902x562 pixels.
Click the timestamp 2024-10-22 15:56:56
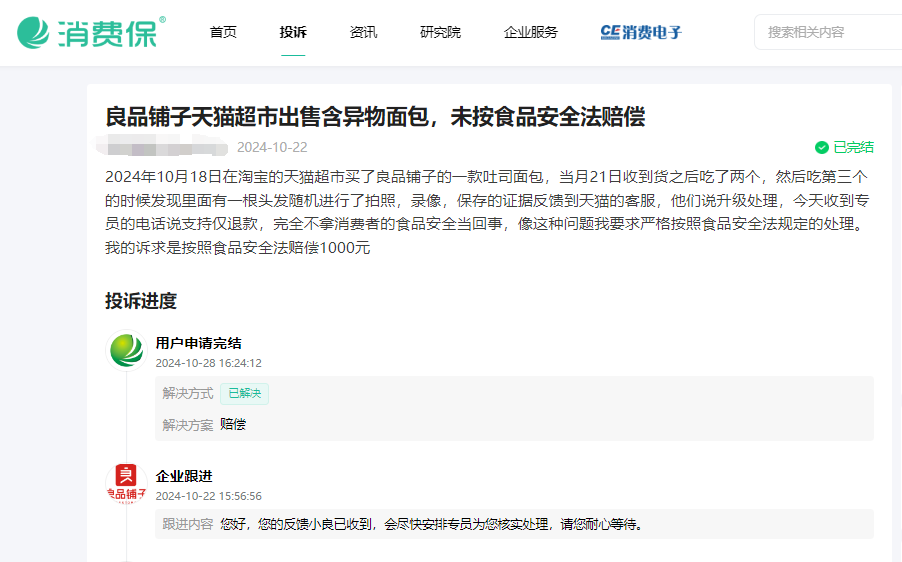(x=208, y=496)
